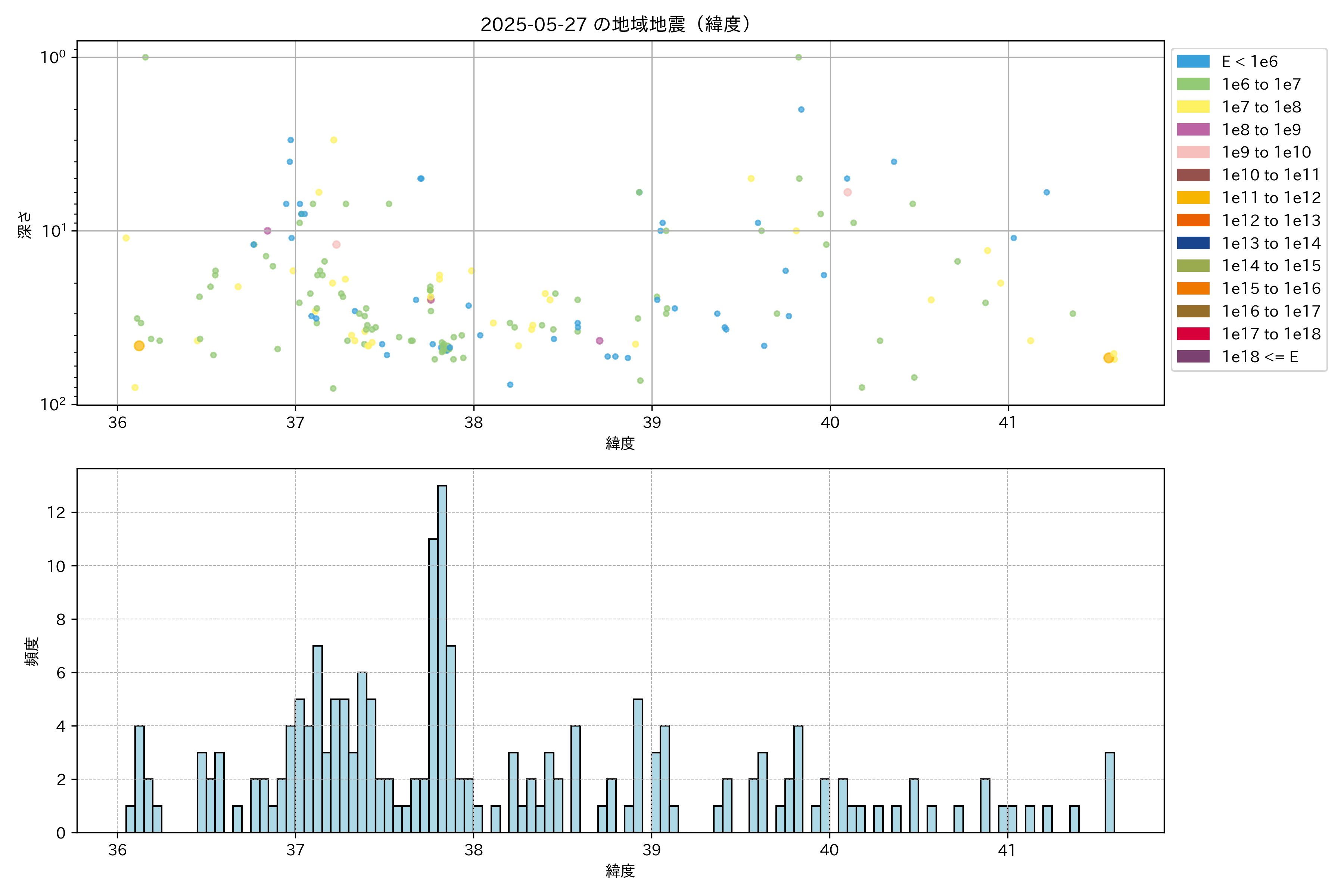Click the 緯度 x-axis label below the scatter plot
Screen dimensions: 1344x896
click(x=620, y=443)
